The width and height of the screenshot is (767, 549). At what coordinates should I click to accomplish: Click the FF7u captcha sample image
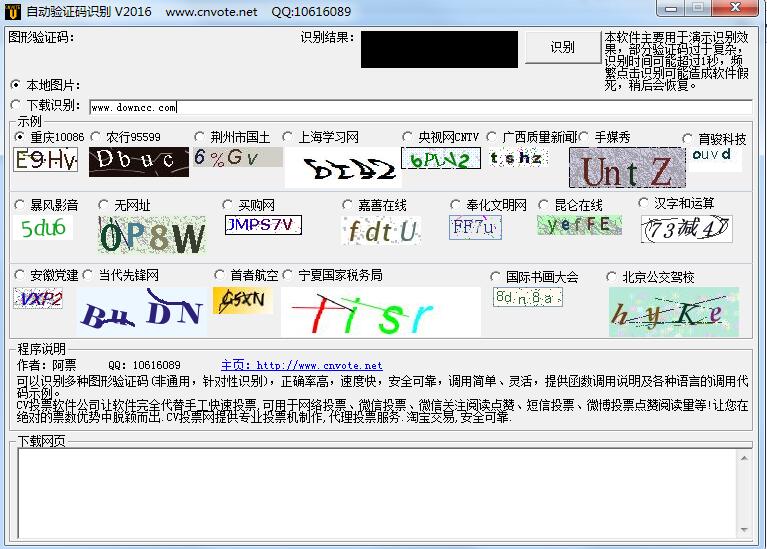475,228
